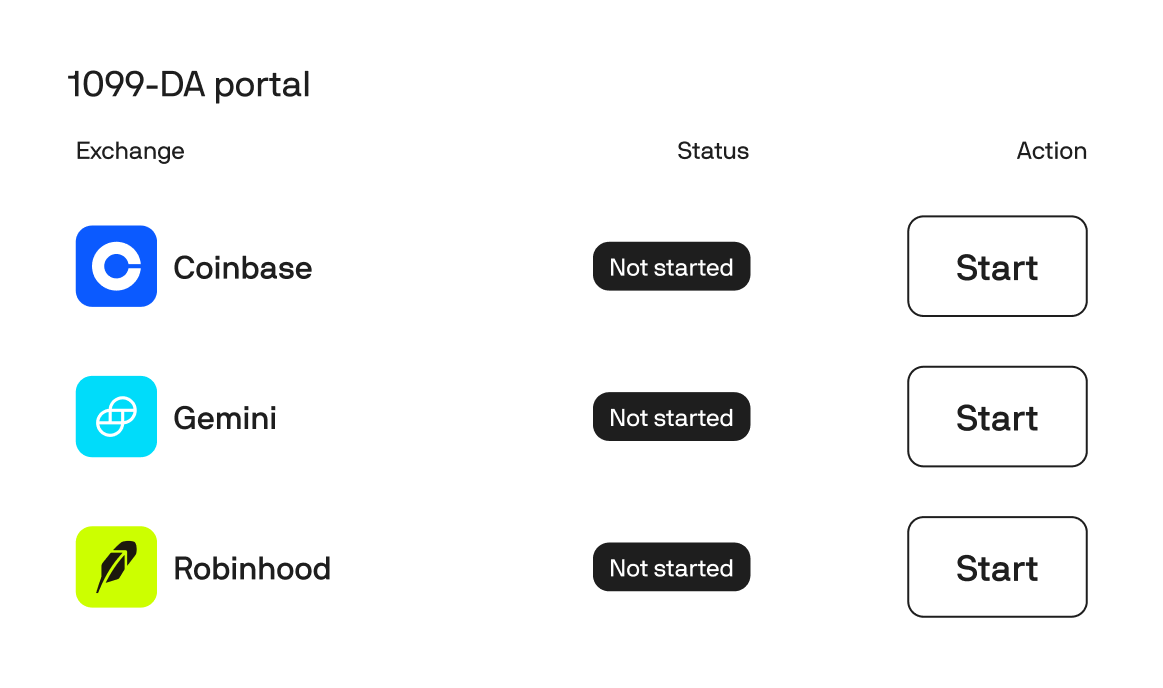1163x688 pixels.
Task: Click the Coinbase exchange name
Action: coord(243,268)
